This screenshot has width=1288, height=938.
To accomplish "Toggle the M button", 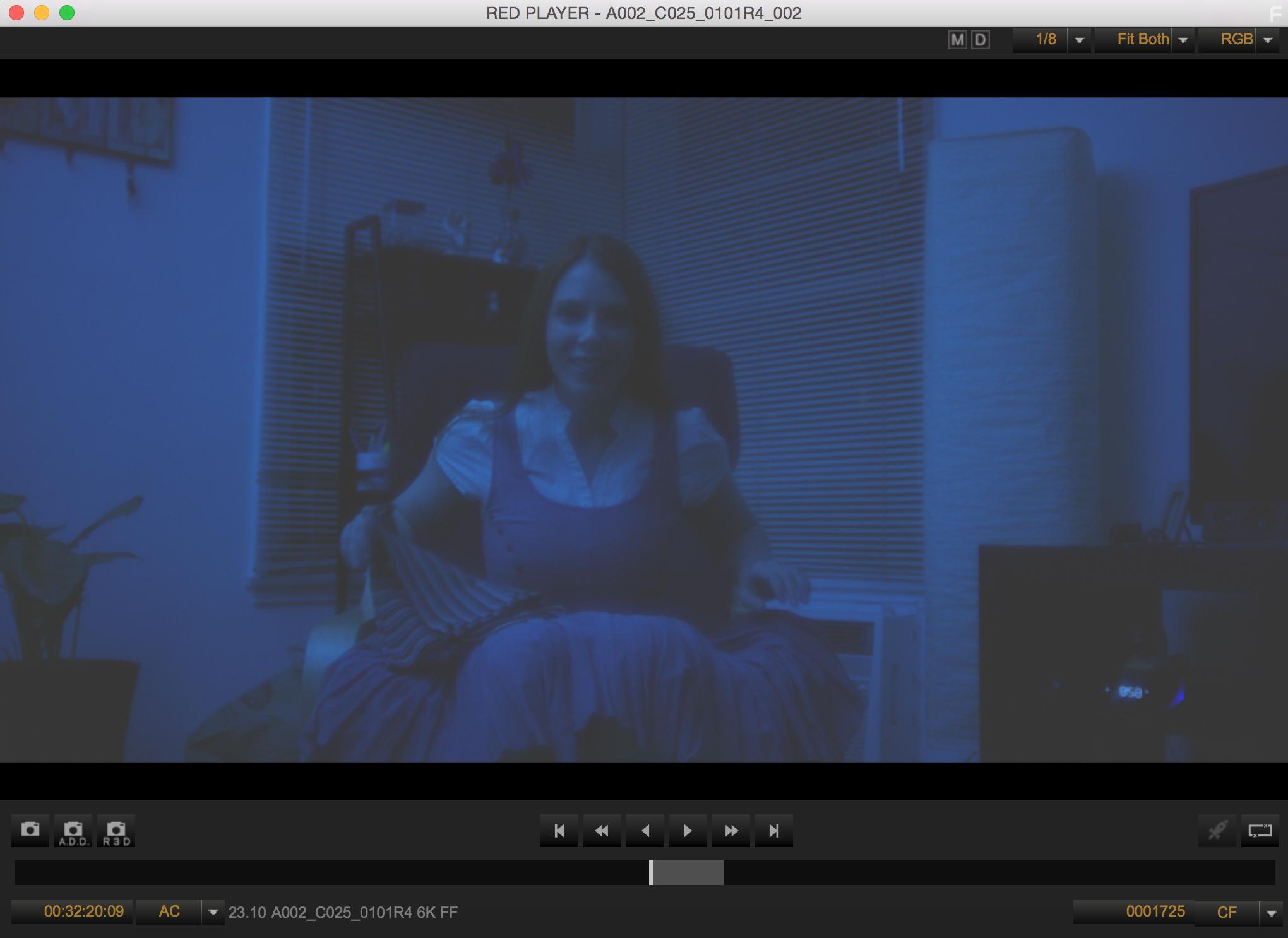I will click(957, 40).
